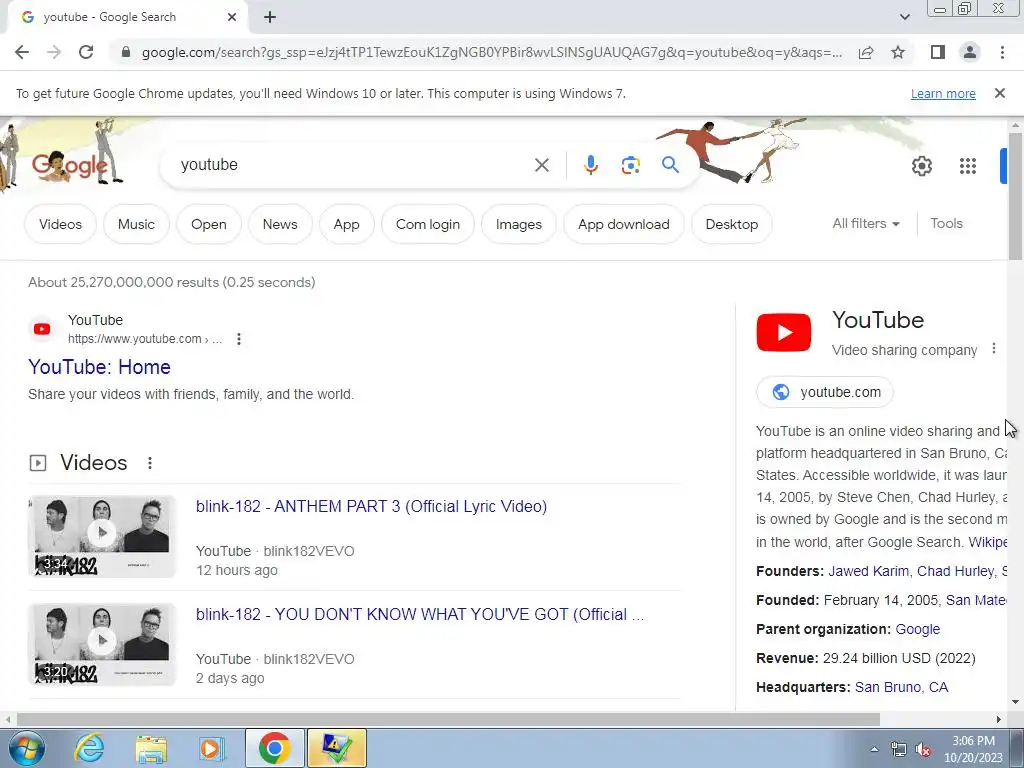
Task: Launch Internet Explorer from taskbar
Action: coord(89,748)
